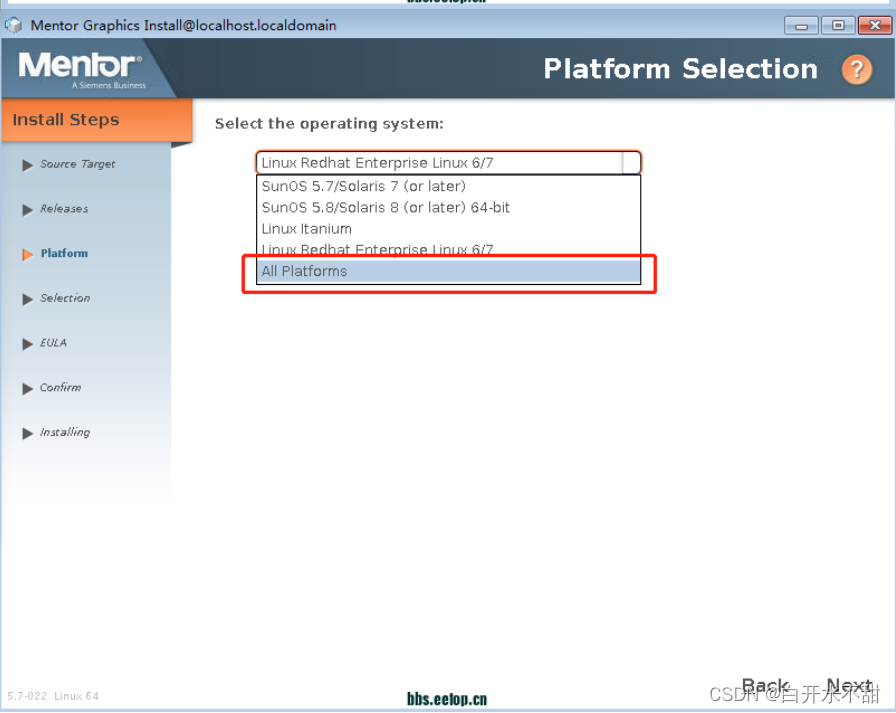Close the Mentor Graphics Install window

point(874,26)
